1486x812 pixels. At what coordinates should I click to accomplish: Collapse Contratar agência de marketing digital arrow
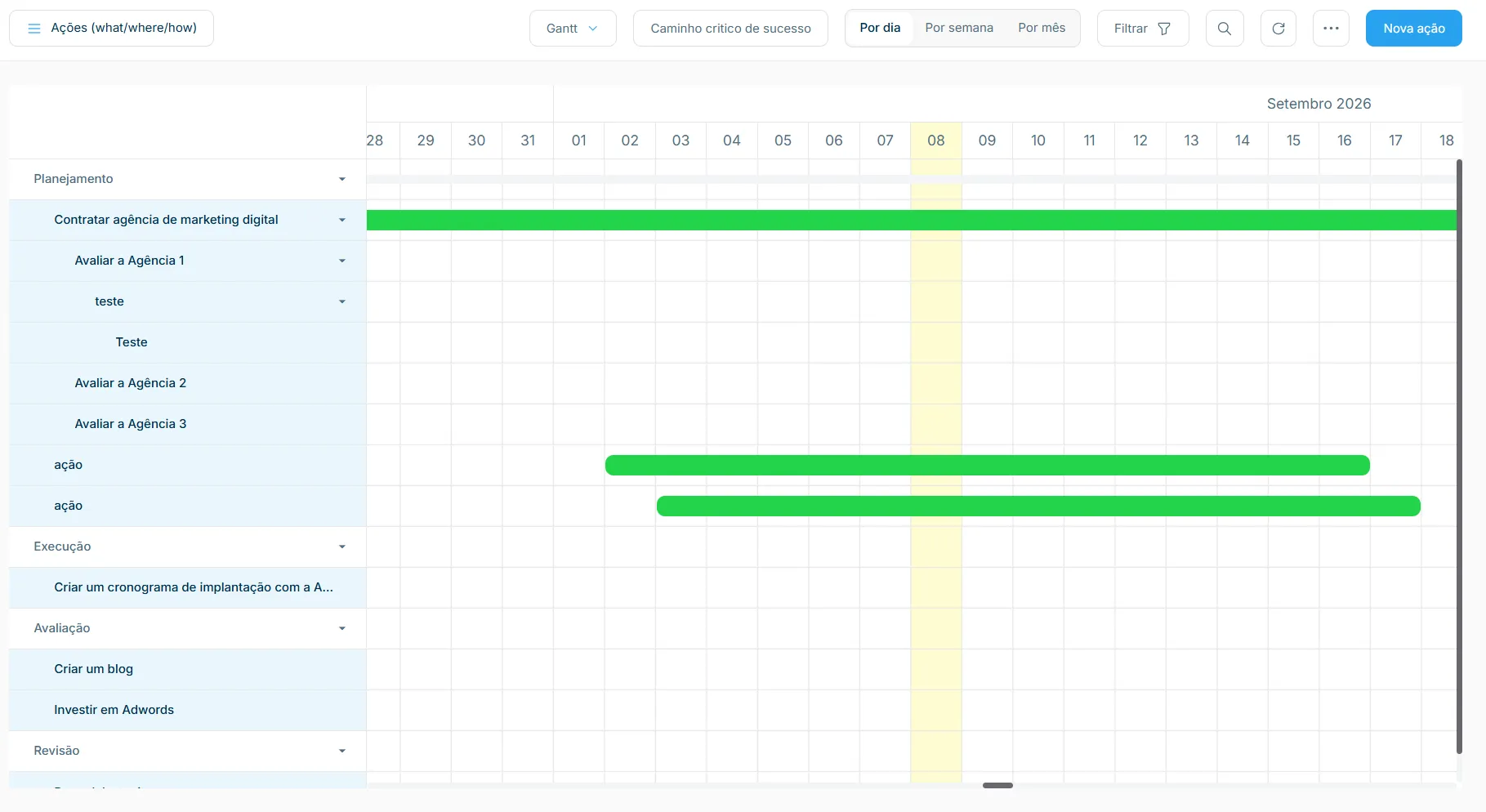(x=342, y=220)
